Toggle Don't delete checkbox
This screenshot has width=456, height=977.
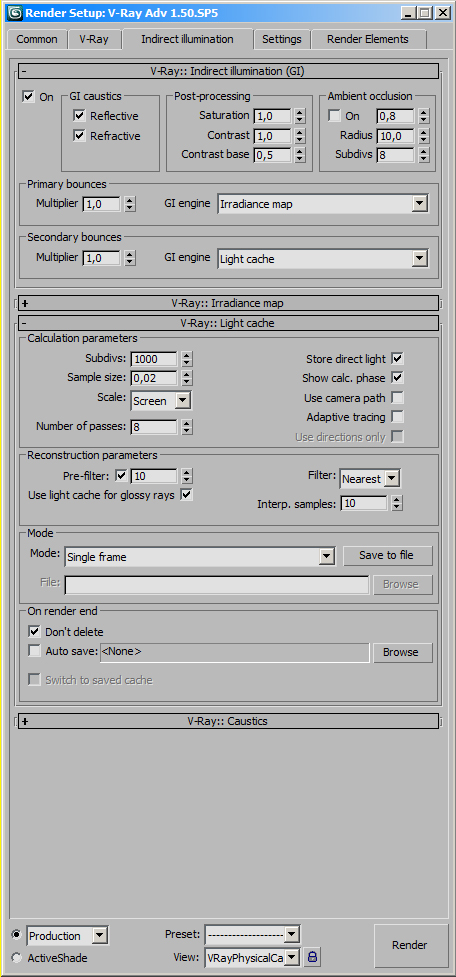coord(34,631)
